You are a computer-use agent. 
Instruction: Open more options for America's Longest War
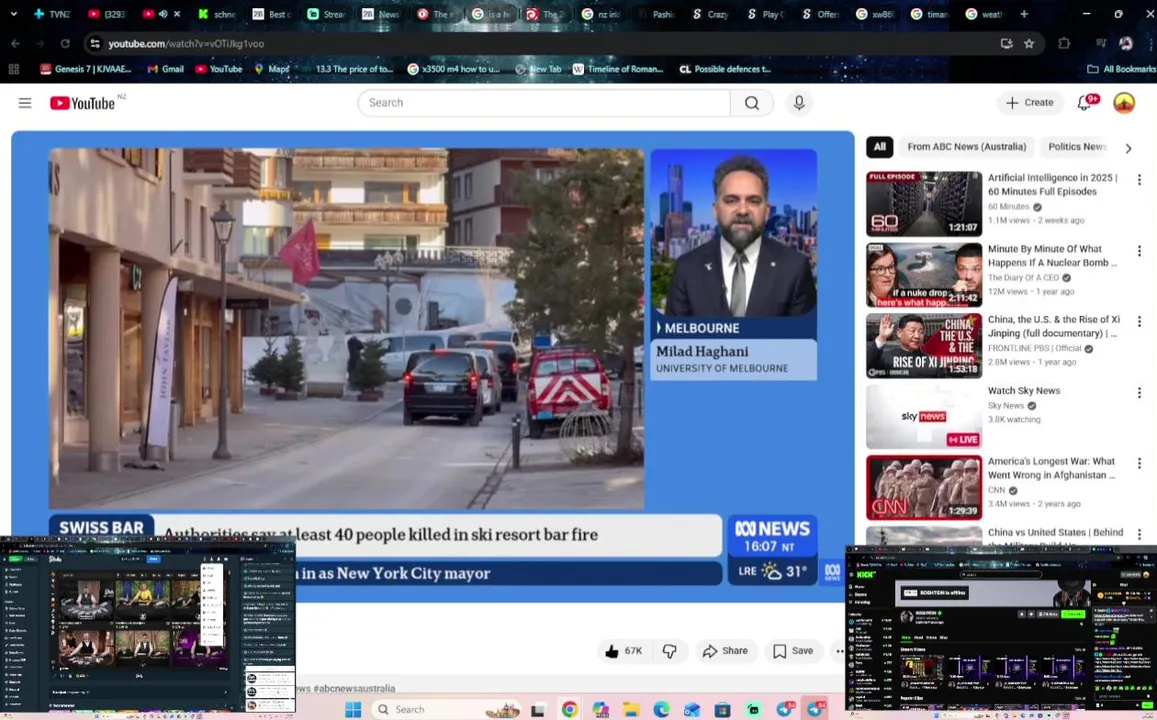click(1139, 464)
